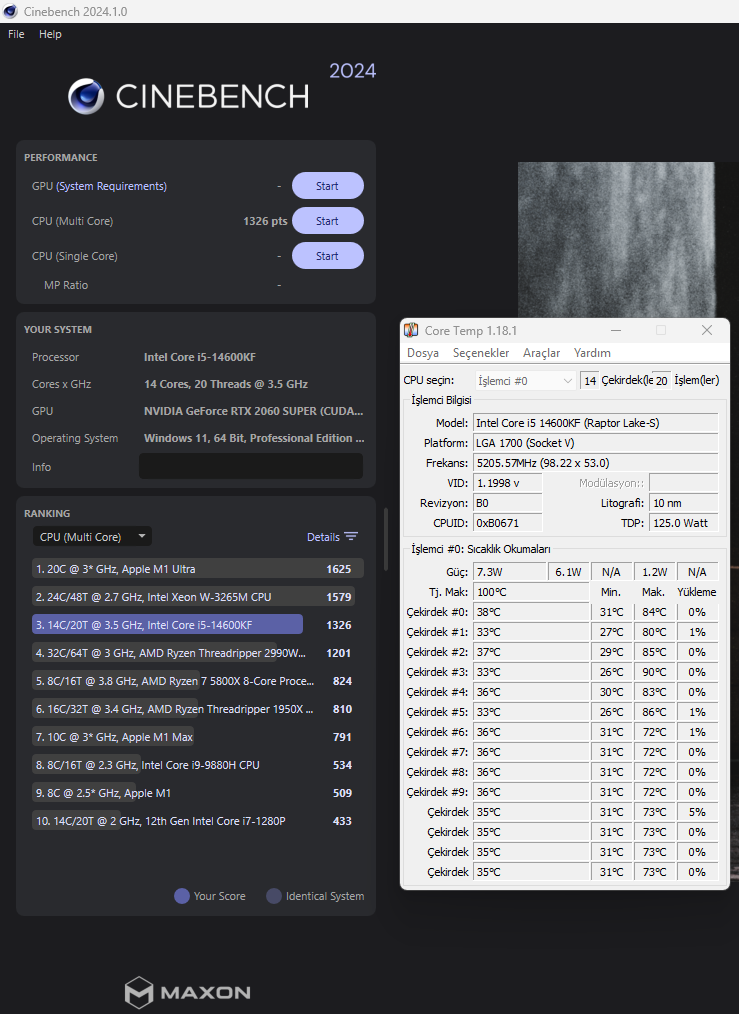Click the Your Score legend dot
Viewport: 739px width, 1014px height.
pyautogui.click(x=182, y=896)
